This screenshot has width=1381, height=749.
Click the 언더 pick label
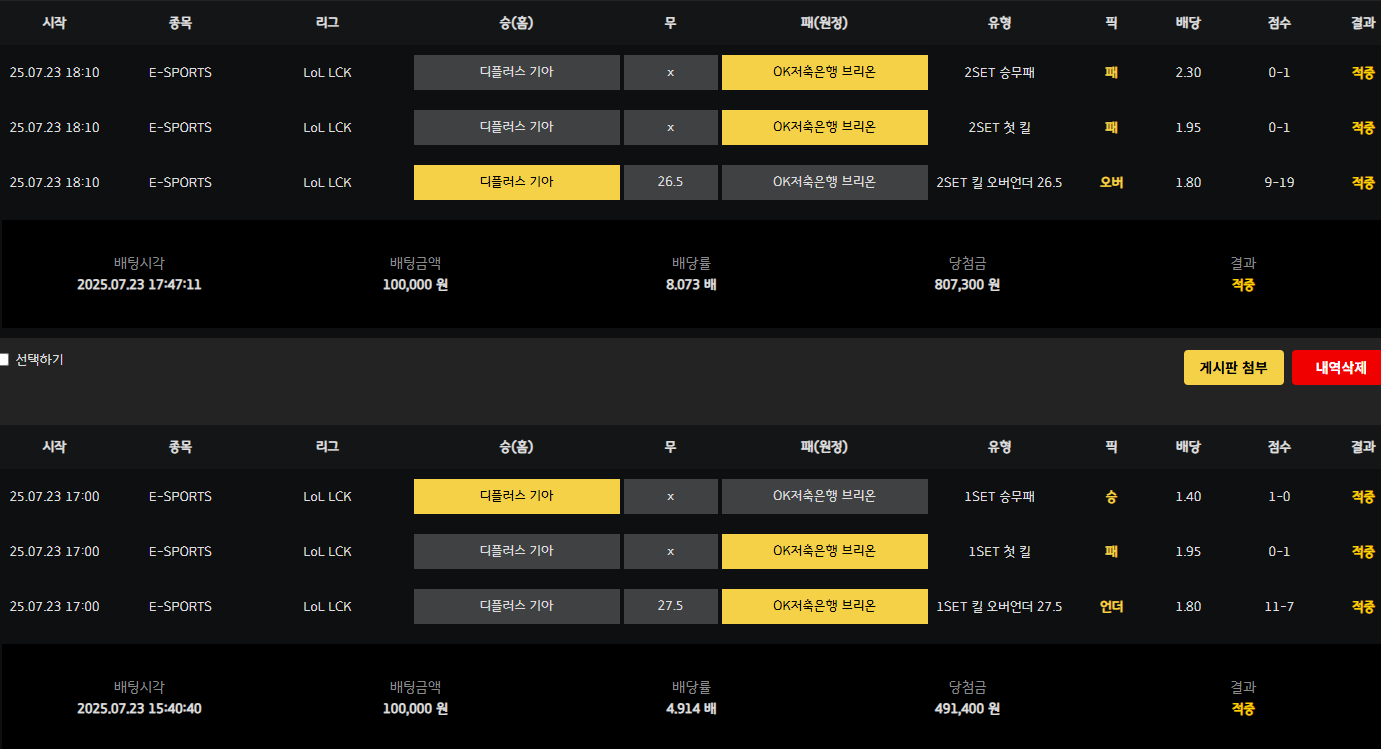pos(1111,606)
